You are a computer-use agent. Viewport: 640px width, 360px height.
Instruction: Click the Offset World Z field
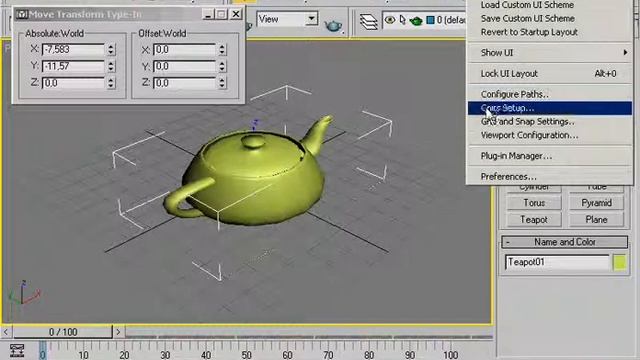pos(184,83)
